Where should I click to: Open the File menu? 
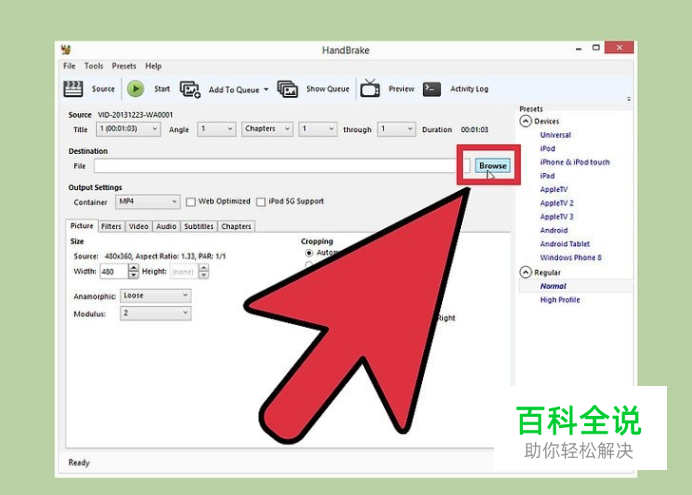point(69,66)
